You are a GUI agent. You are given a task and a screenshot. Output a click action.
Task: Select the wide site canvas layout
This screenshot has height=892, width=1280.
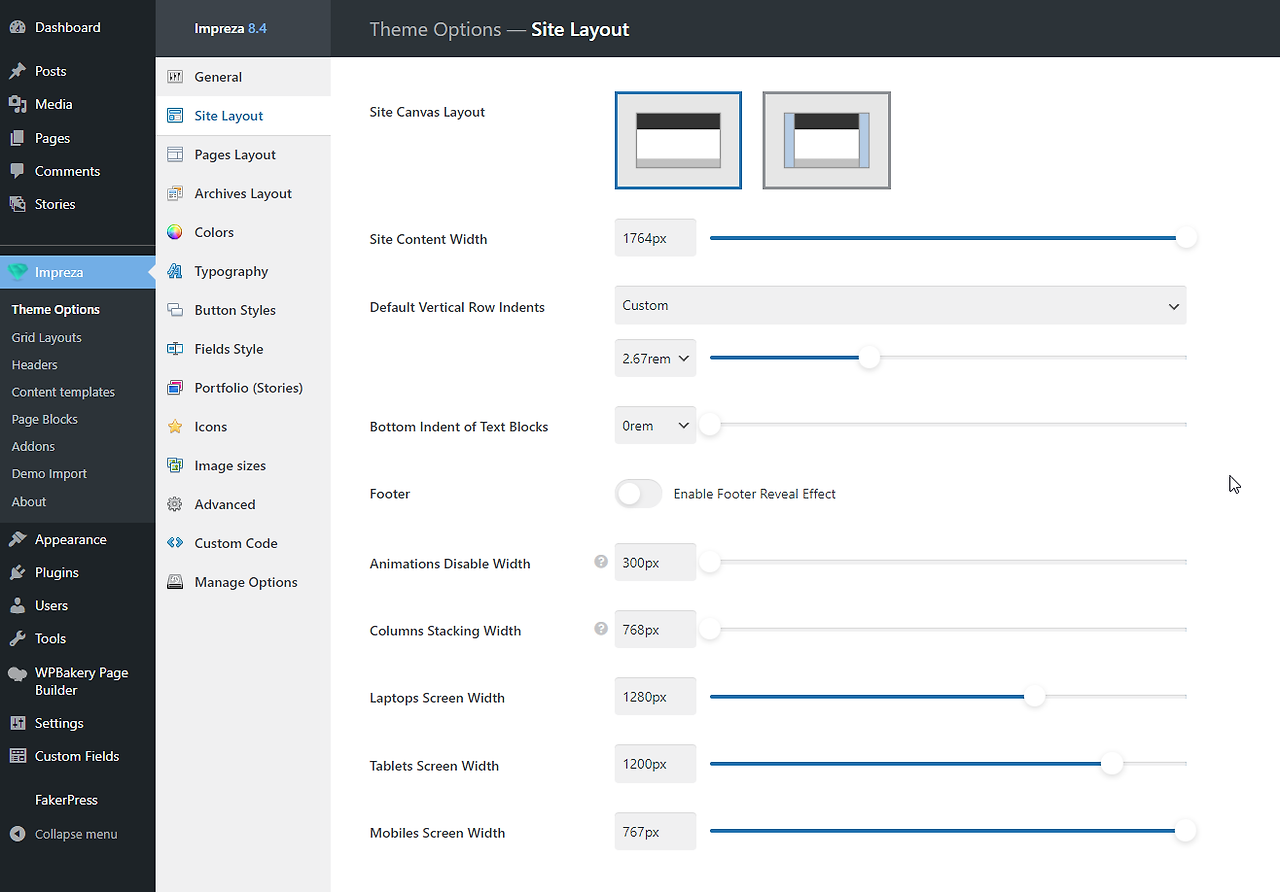click(678, 140)
